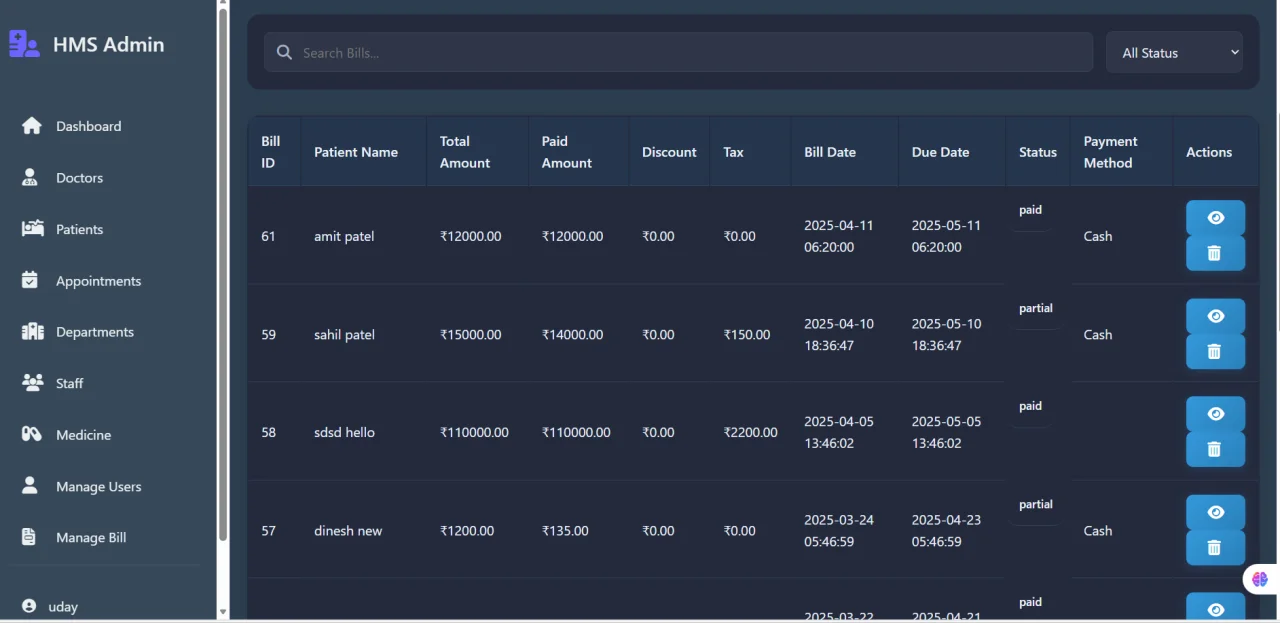The width and height of the screenshot is (1280, 623).
Task: Click the Paid Amount column header
Action: pos(579,152)
